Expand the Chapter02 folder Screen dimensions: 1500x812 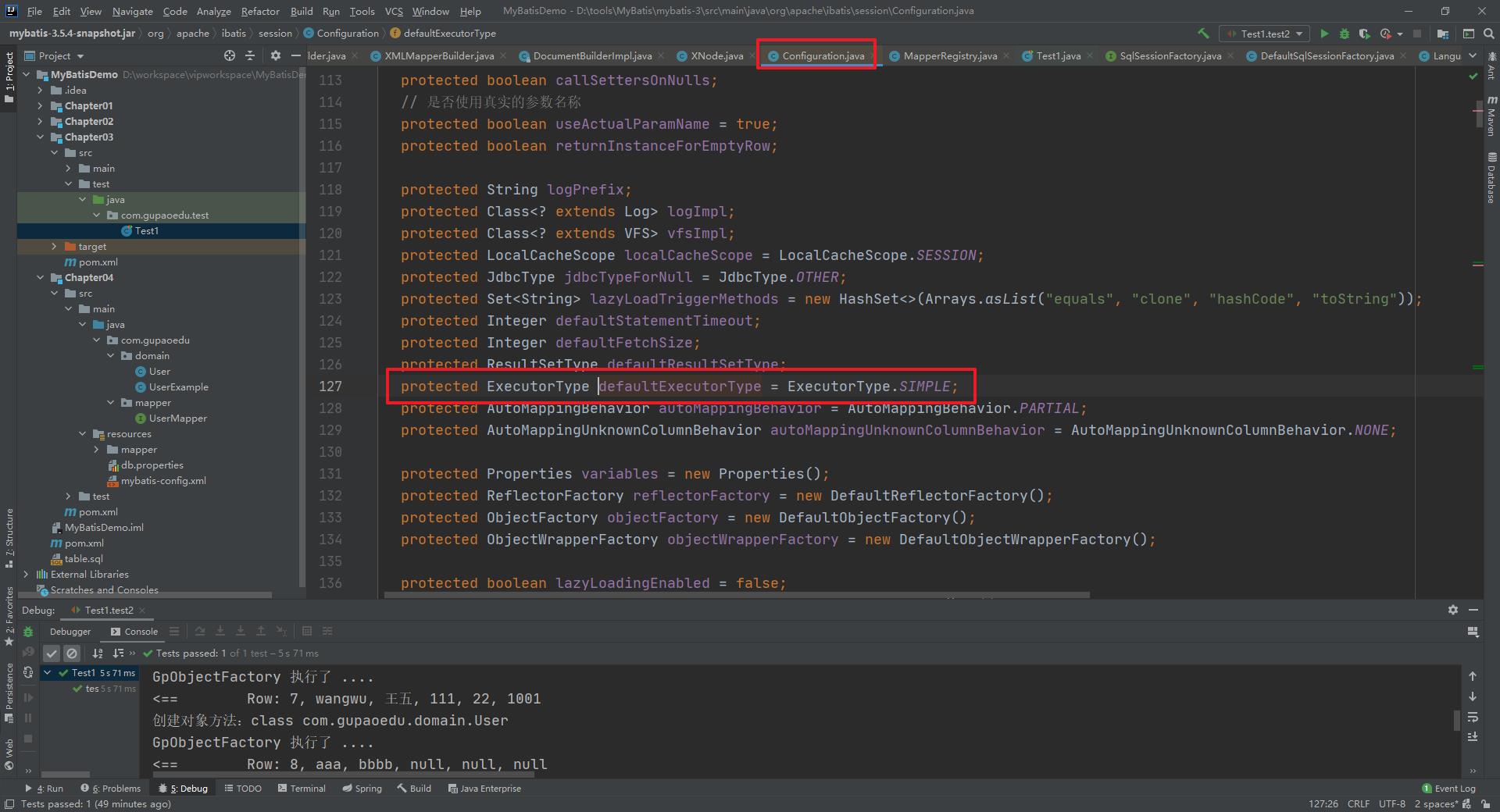pyautogui.click(x=41, y=121)
